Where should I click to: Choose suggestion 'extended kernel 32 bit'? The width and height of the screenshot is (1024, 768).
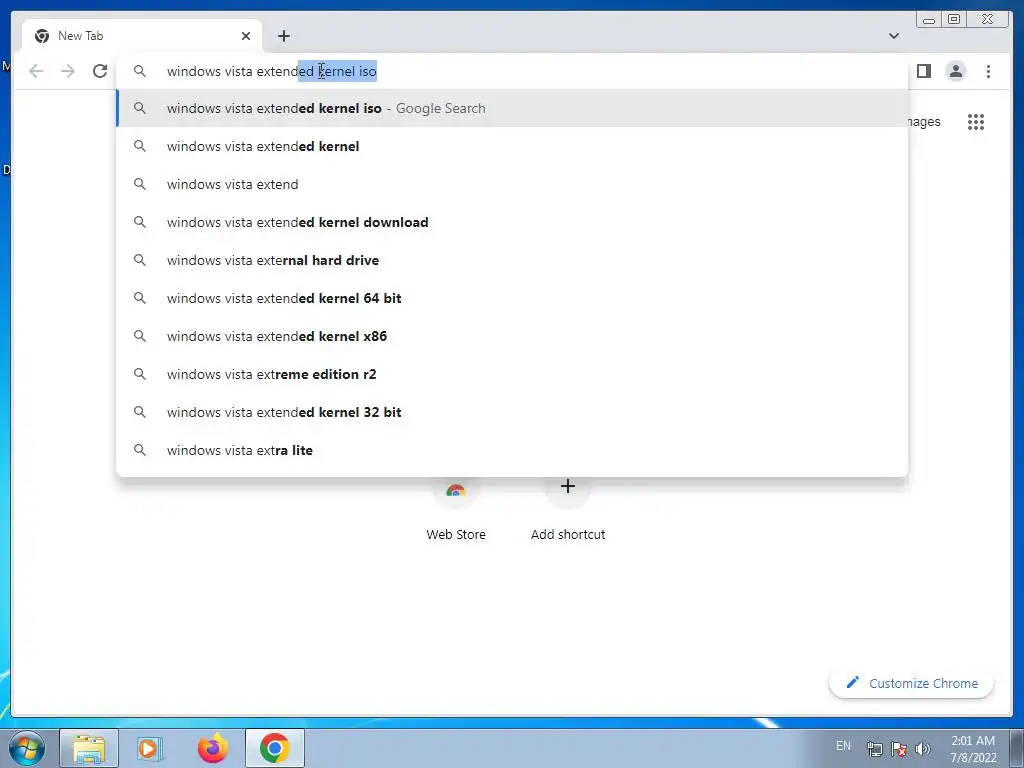click(512, 412)
